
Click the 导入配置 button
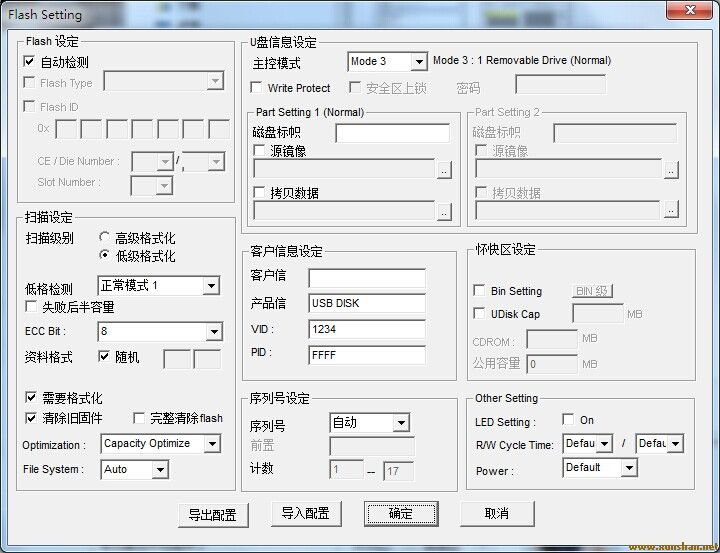(305, 514)
